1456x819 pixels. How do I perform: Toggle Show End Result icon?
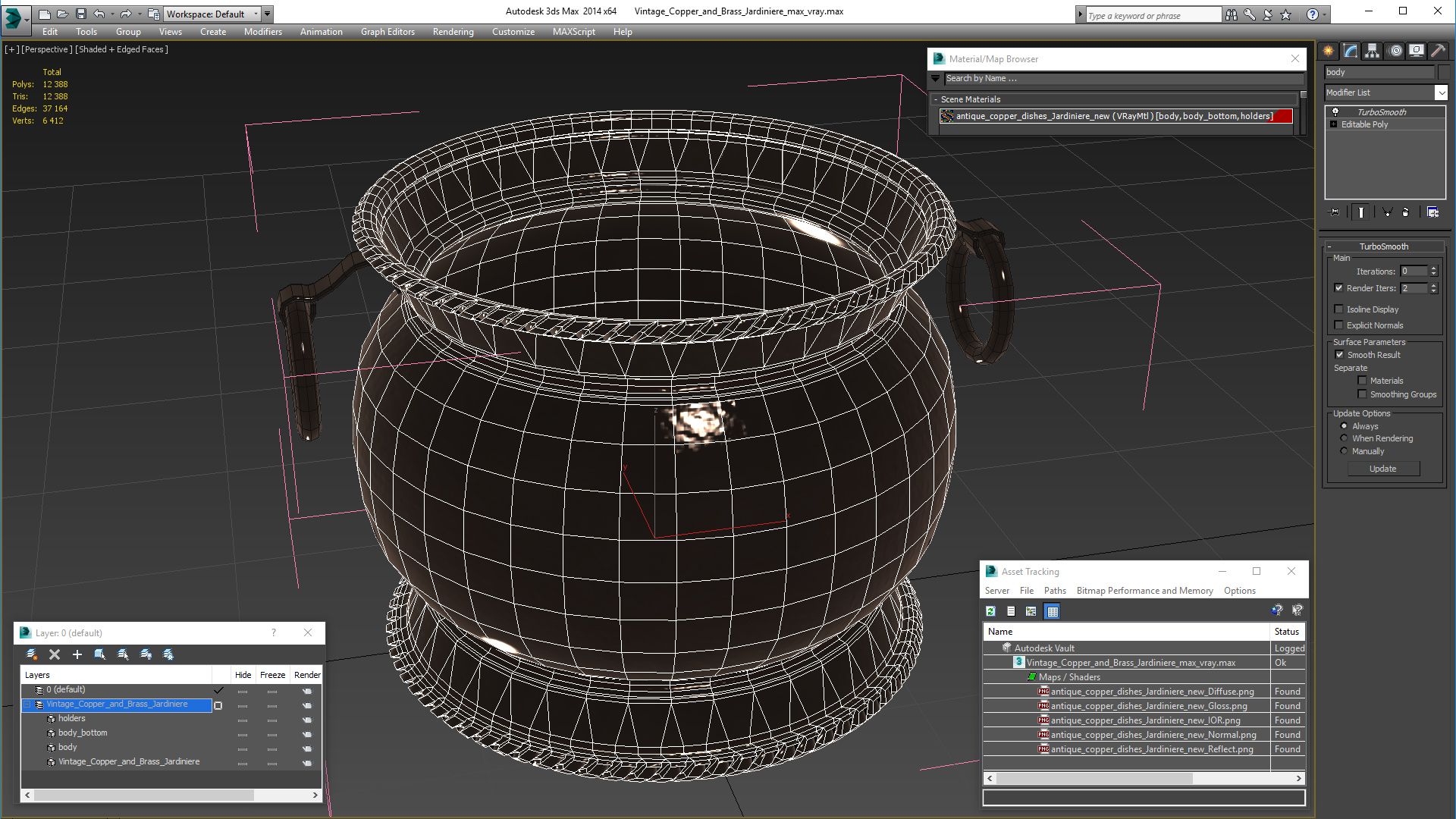click(1361, 212)
